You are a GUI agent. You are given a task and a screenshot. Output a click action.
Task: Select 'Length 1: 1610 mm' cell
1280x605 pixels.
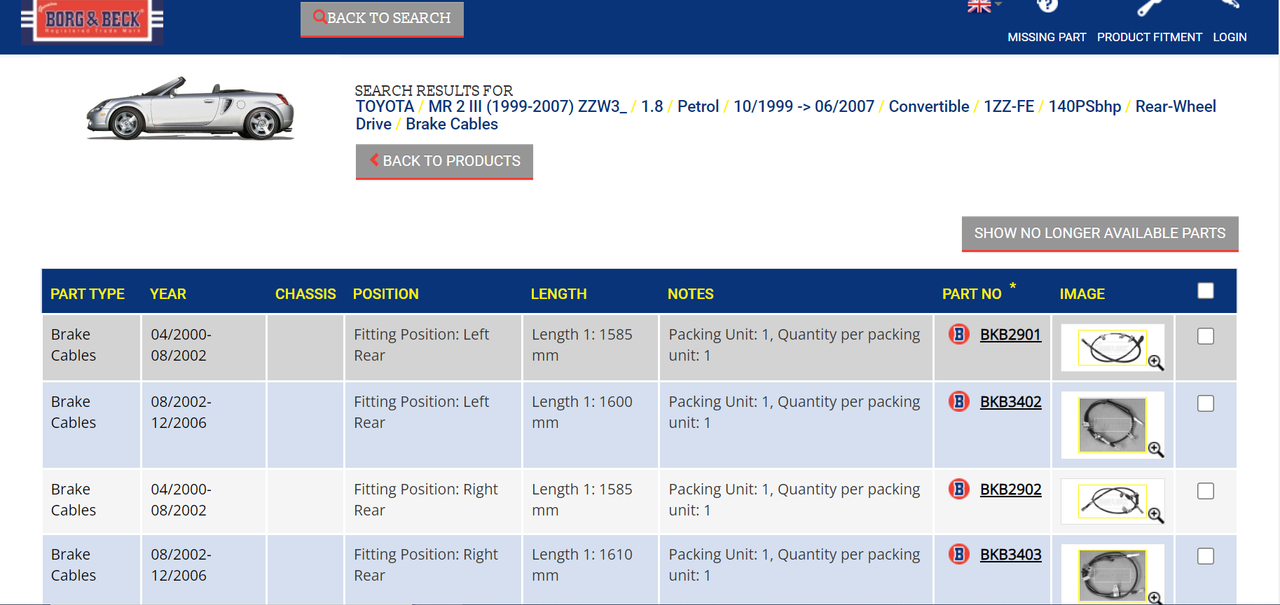tap(582, 565)
